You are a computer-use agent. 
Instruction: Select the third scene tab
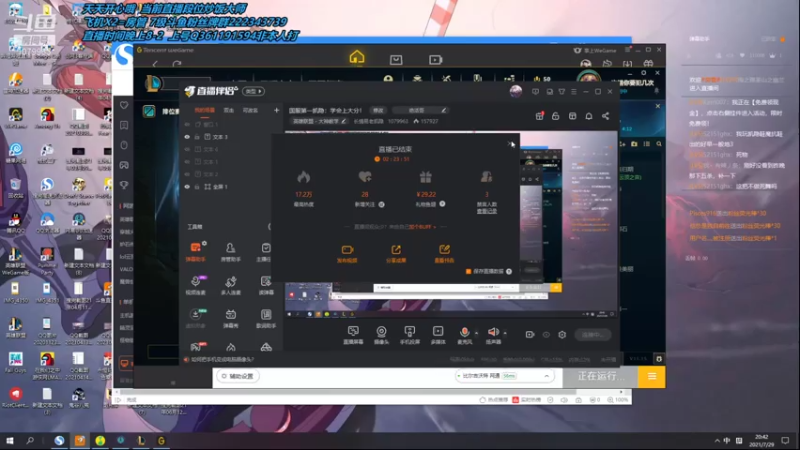click(250, 110)
